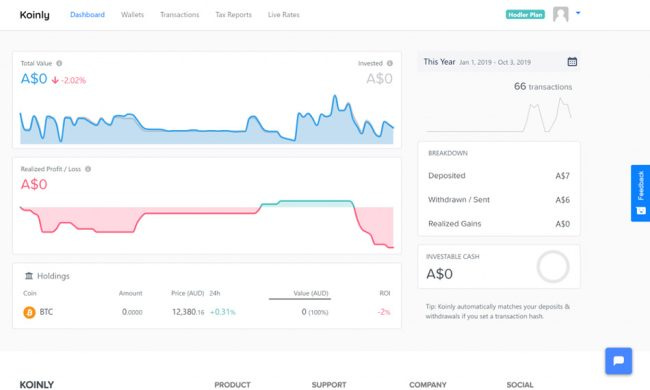Sort holdings by ROI column

click(385, 293)
